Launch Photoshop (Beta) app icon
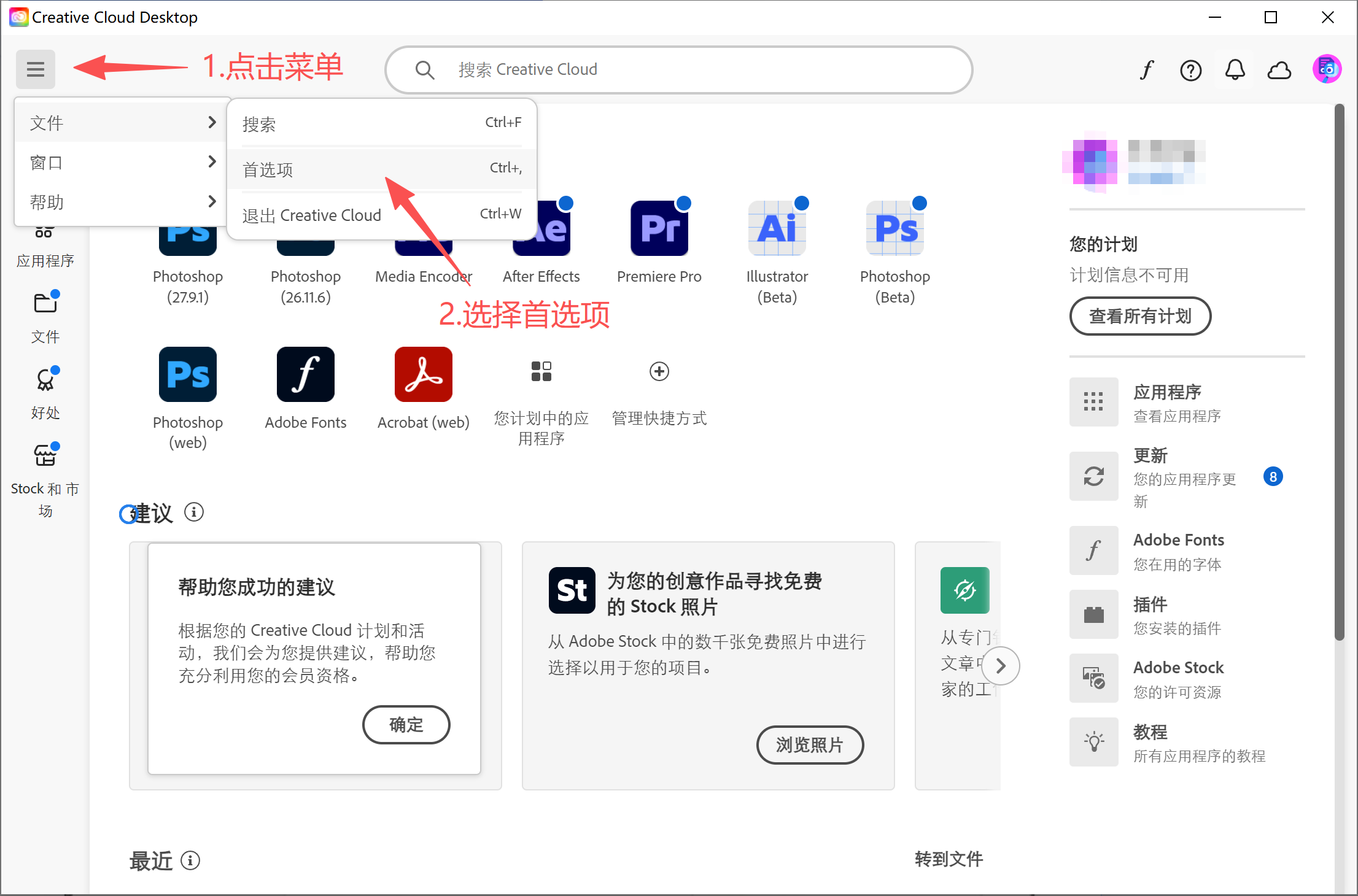 895,228
